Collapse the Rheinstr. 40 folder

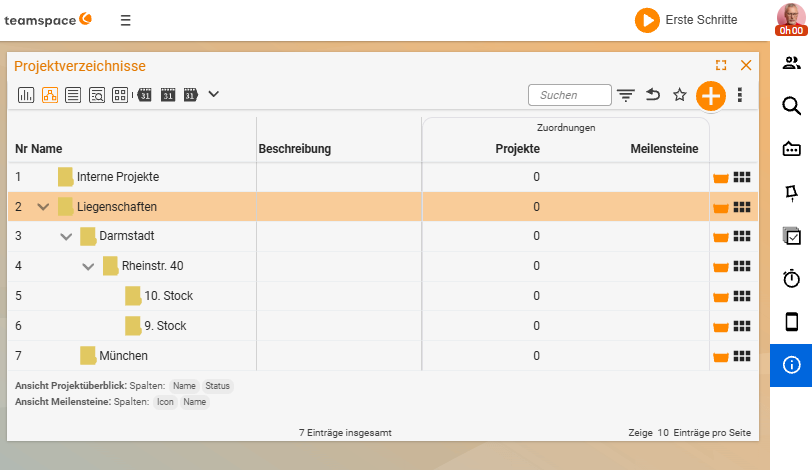pos(88,267)
